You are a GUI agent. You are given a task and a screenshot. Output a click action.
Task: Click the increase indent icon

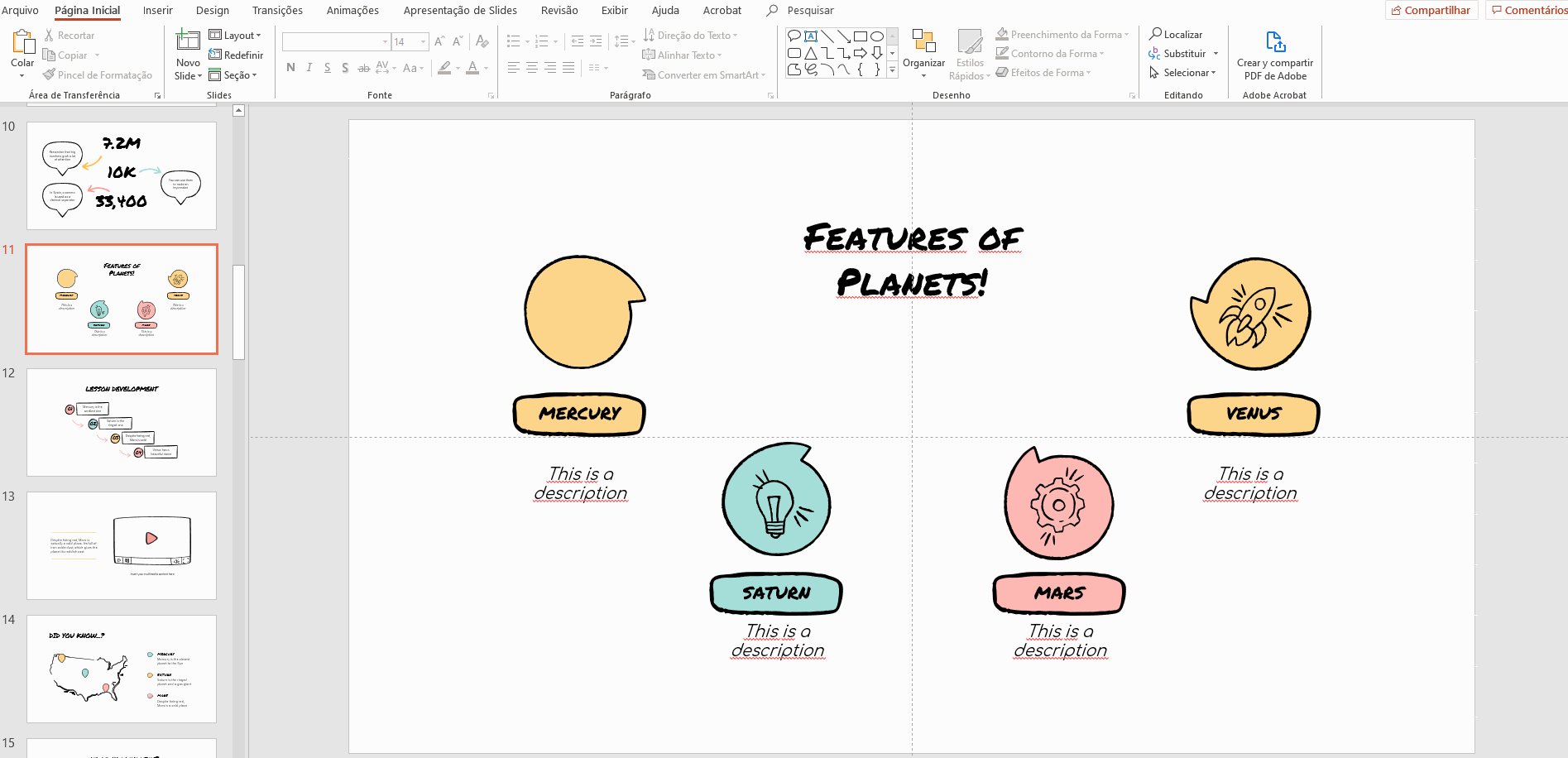[x=596, y=41]
